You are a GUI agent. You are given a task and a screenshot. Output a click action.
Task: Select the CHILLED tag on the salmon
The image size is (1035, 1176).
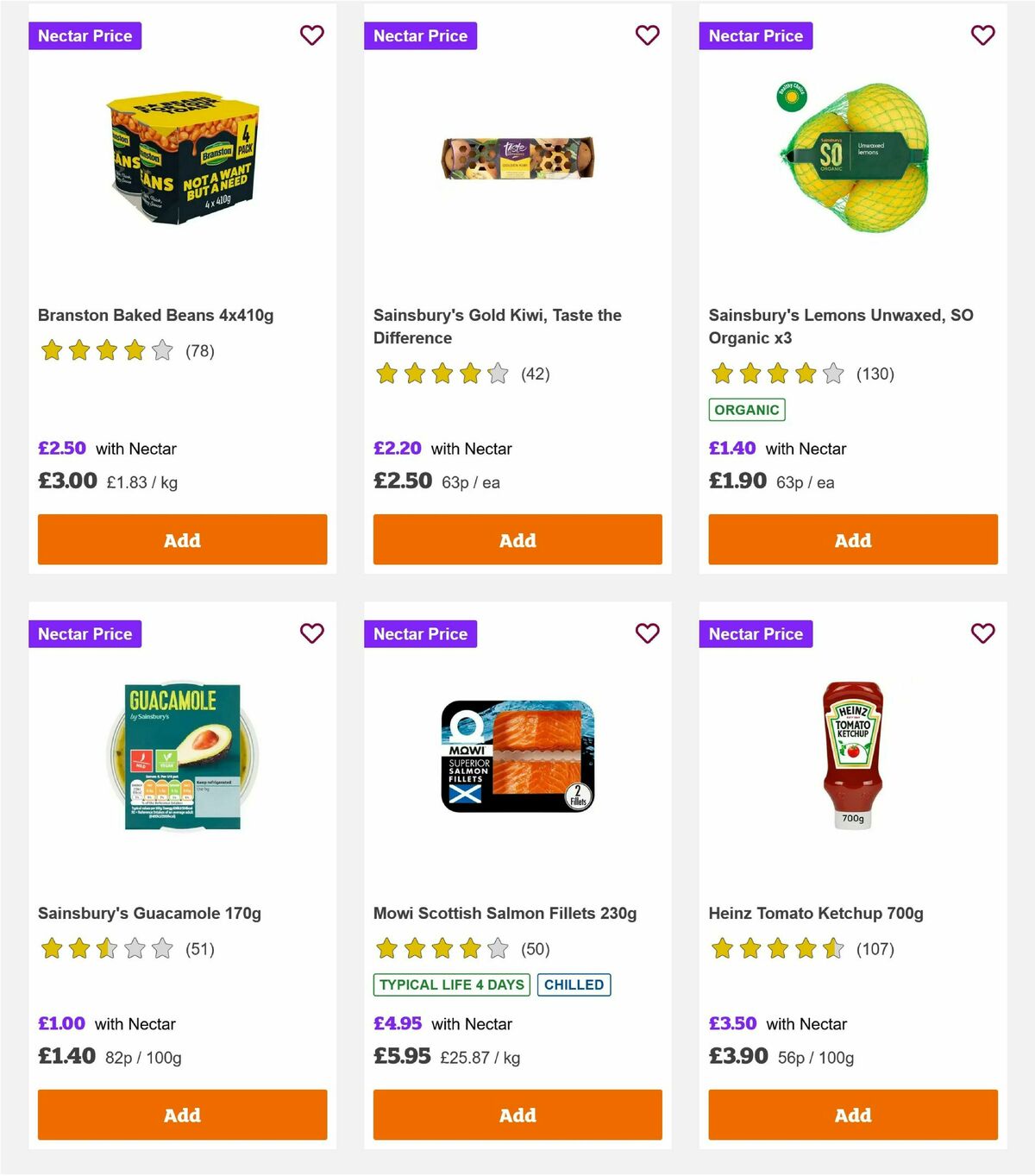click(574, 984)
